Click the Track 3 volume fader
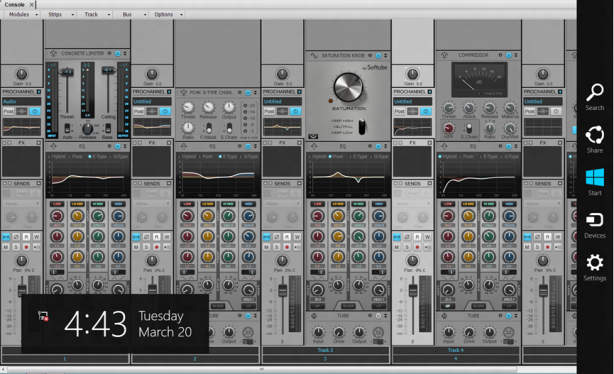614x374 pixels. click(282, 291)
